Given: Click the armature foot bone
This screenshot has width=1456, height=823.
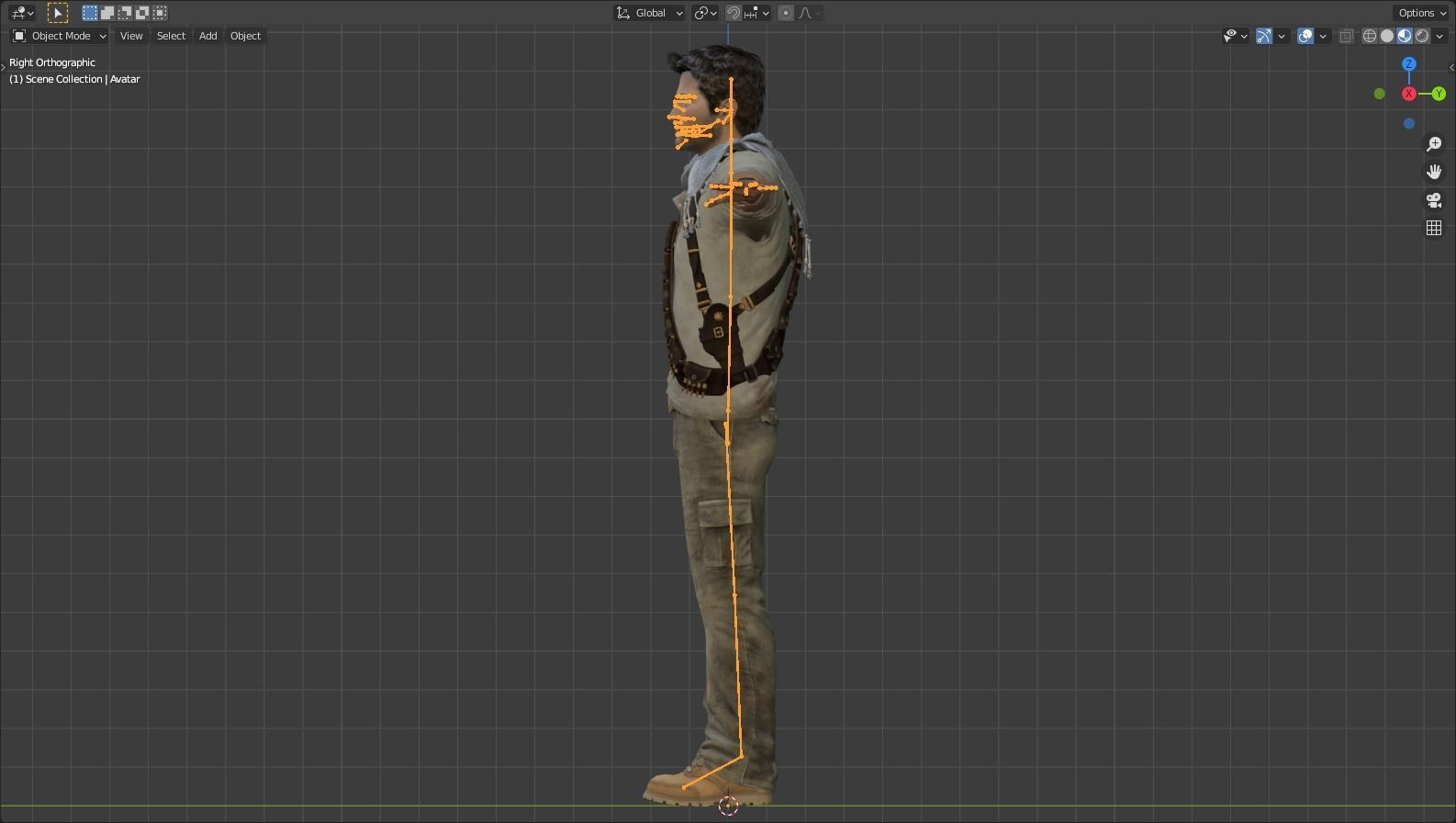Looking at the screenshot, I should 712,772.
